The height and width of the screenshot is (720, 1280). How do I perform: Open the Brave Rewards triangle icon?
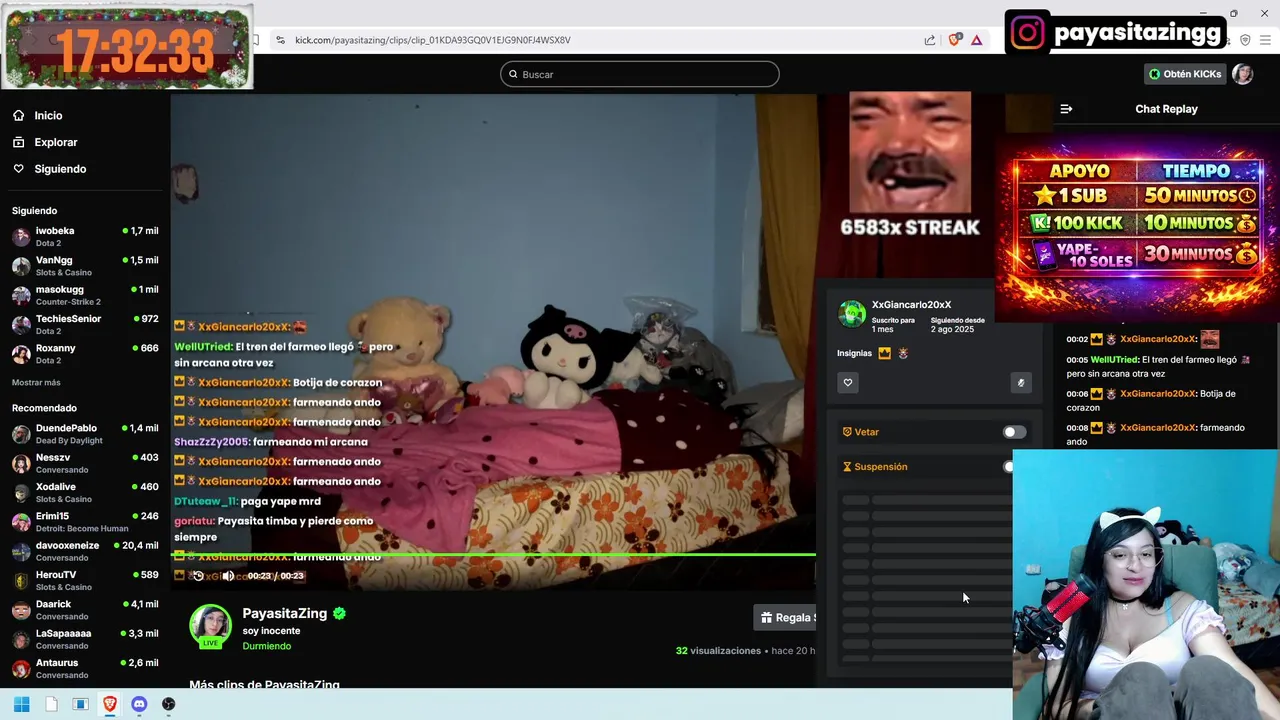click(x=976, y=40)
